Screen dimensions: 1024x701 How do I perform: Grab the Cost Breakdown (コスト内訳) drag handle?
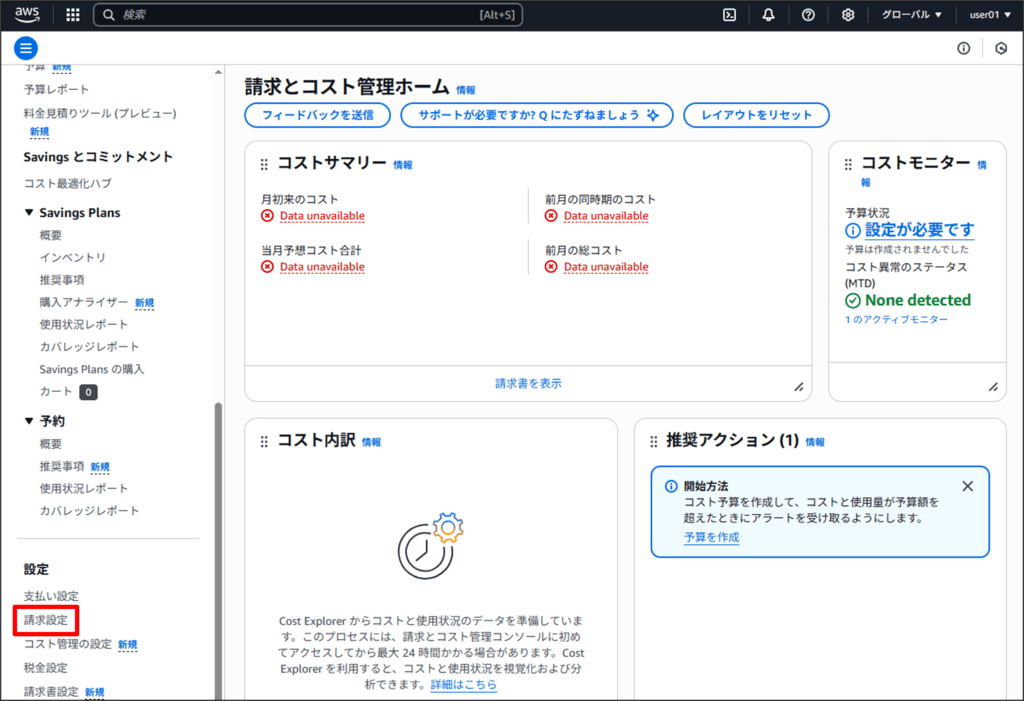(264, 442)
